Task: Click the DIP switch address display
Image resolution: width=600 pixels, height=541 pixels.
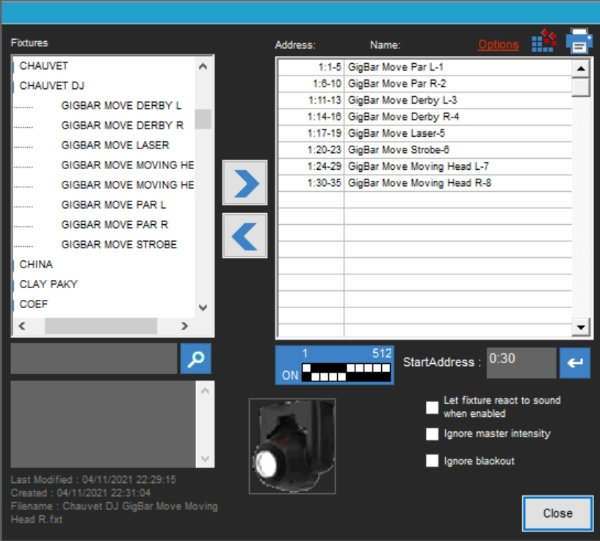Action: [x=334, y=365]
